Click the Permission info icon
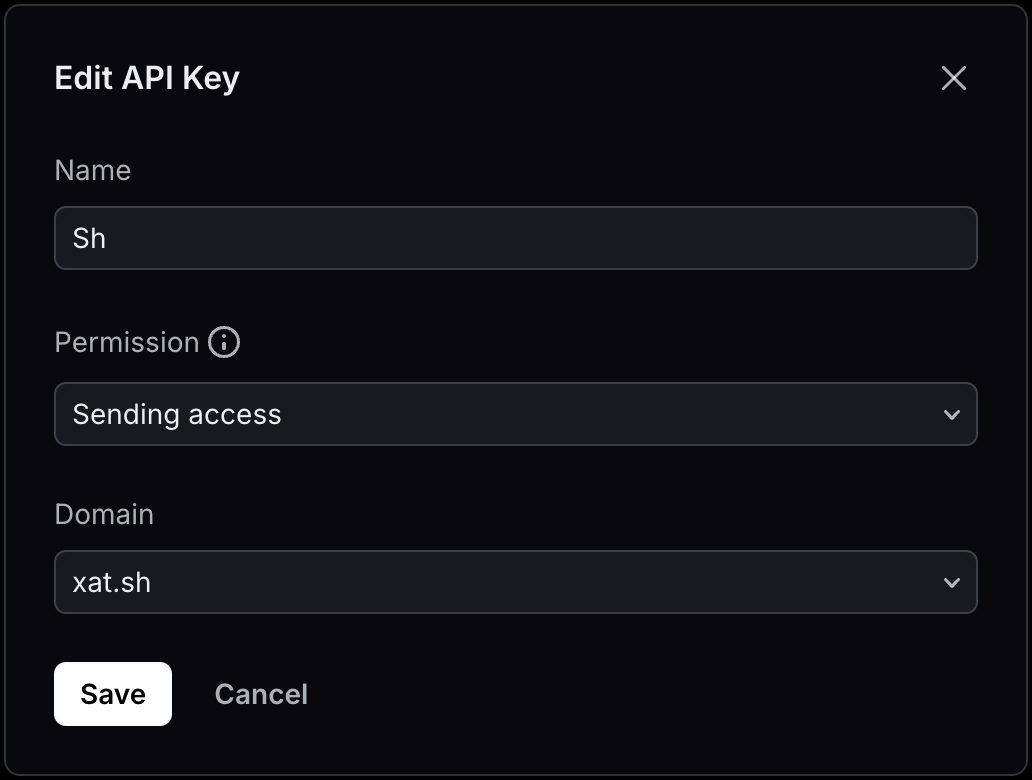Viewport: 1032px width, 780px height. (224, 343)
